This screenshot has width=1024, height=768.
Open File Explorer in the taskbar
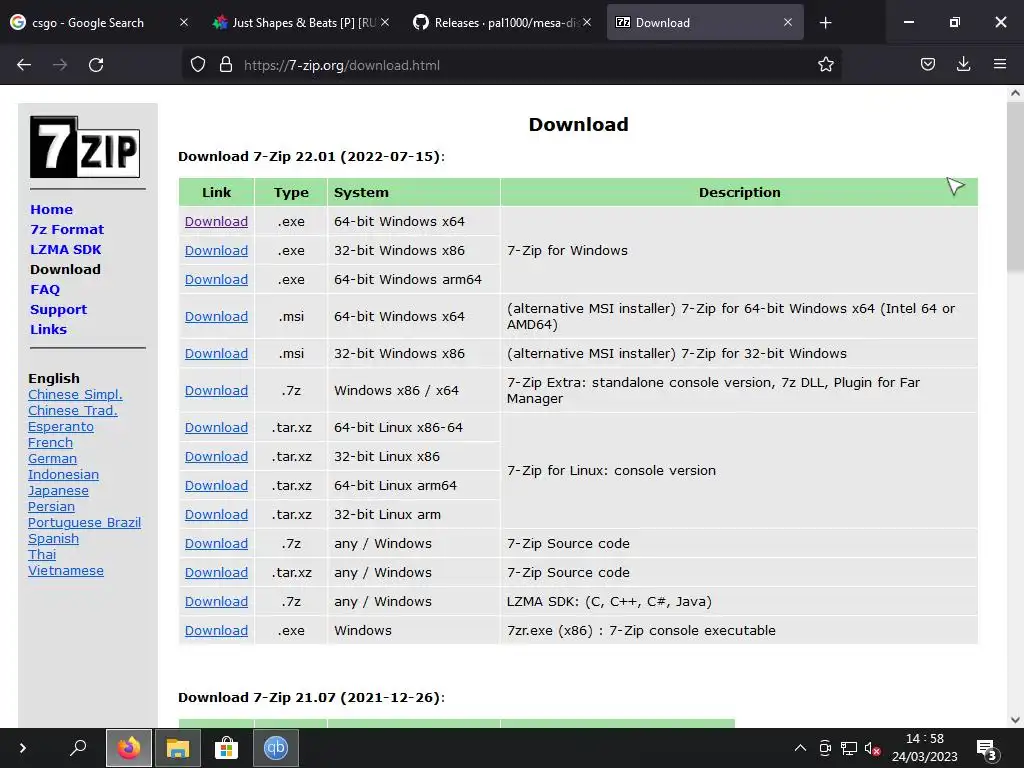pos(178,748)
